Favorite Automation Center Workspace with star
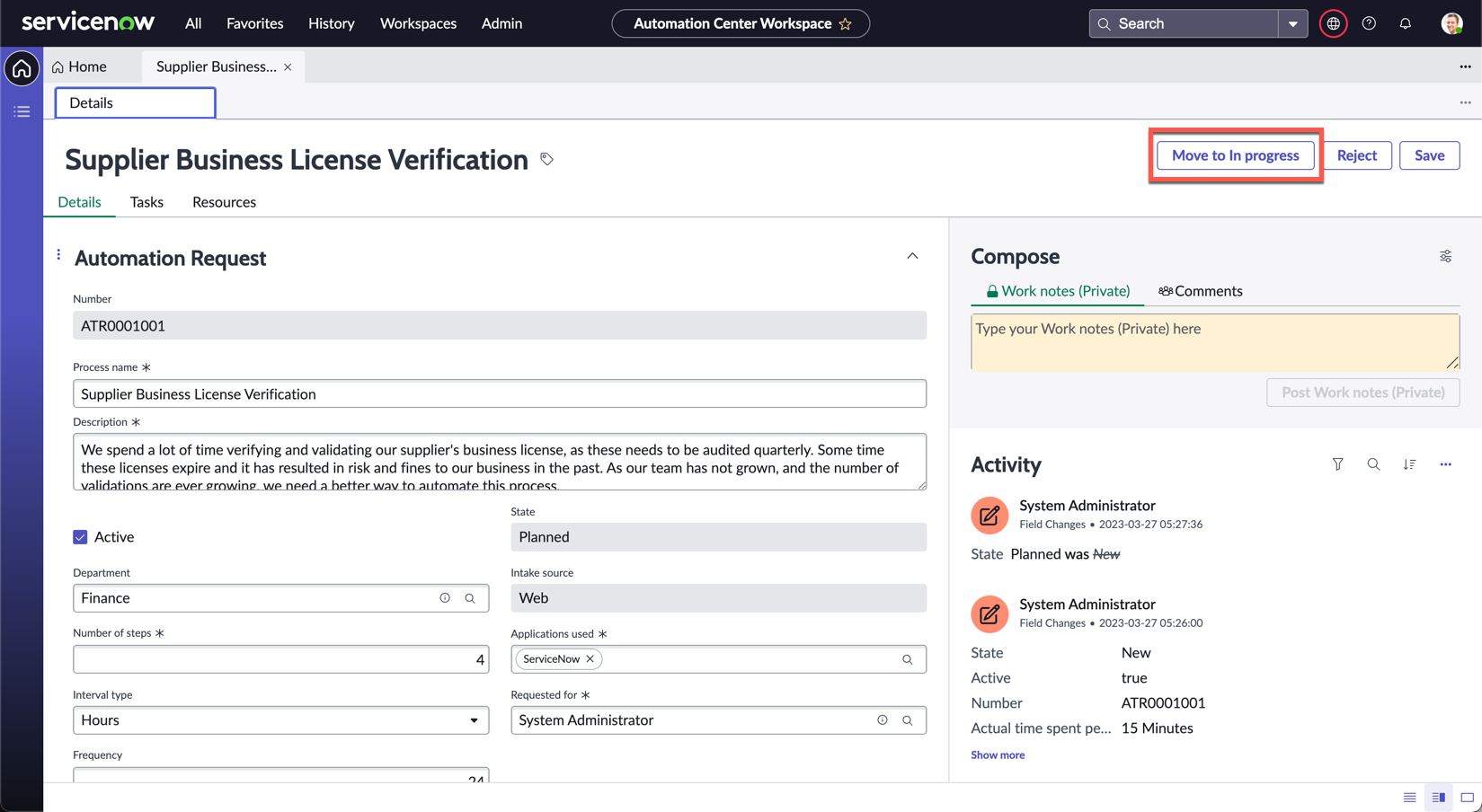 coord(845,24)
